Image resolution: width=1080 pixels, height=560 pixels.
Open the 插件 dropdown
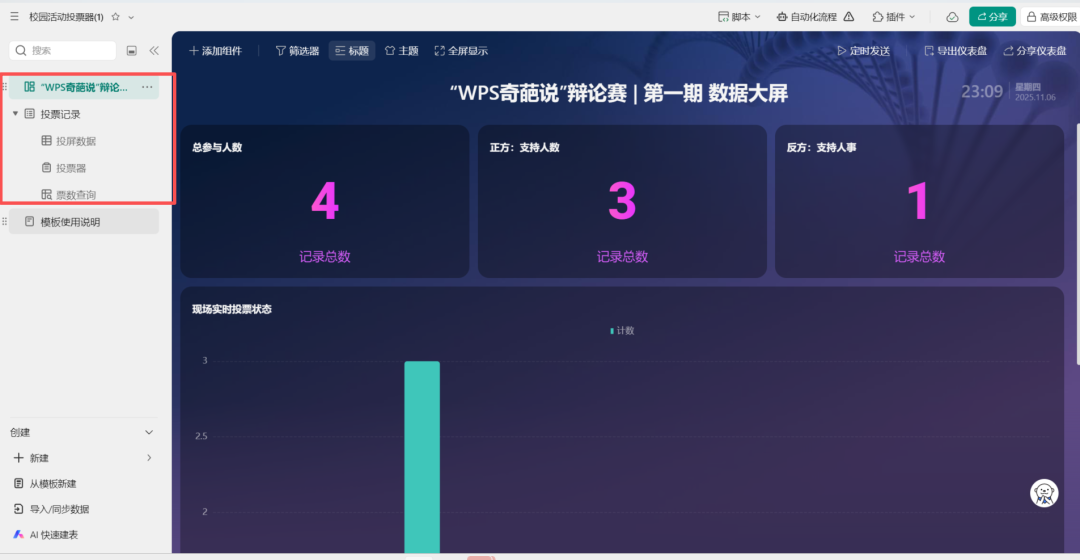pos(893,17)
